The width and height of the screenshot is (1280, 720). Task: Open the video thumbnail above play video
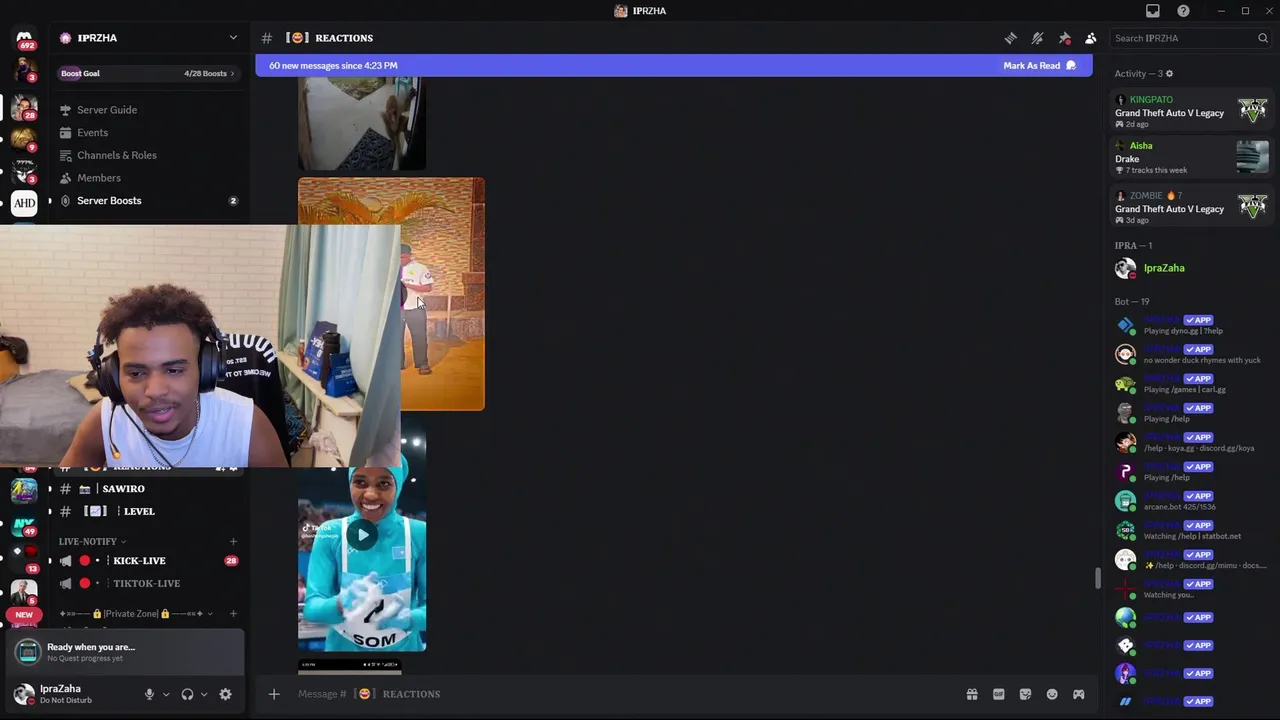(391, 294)
